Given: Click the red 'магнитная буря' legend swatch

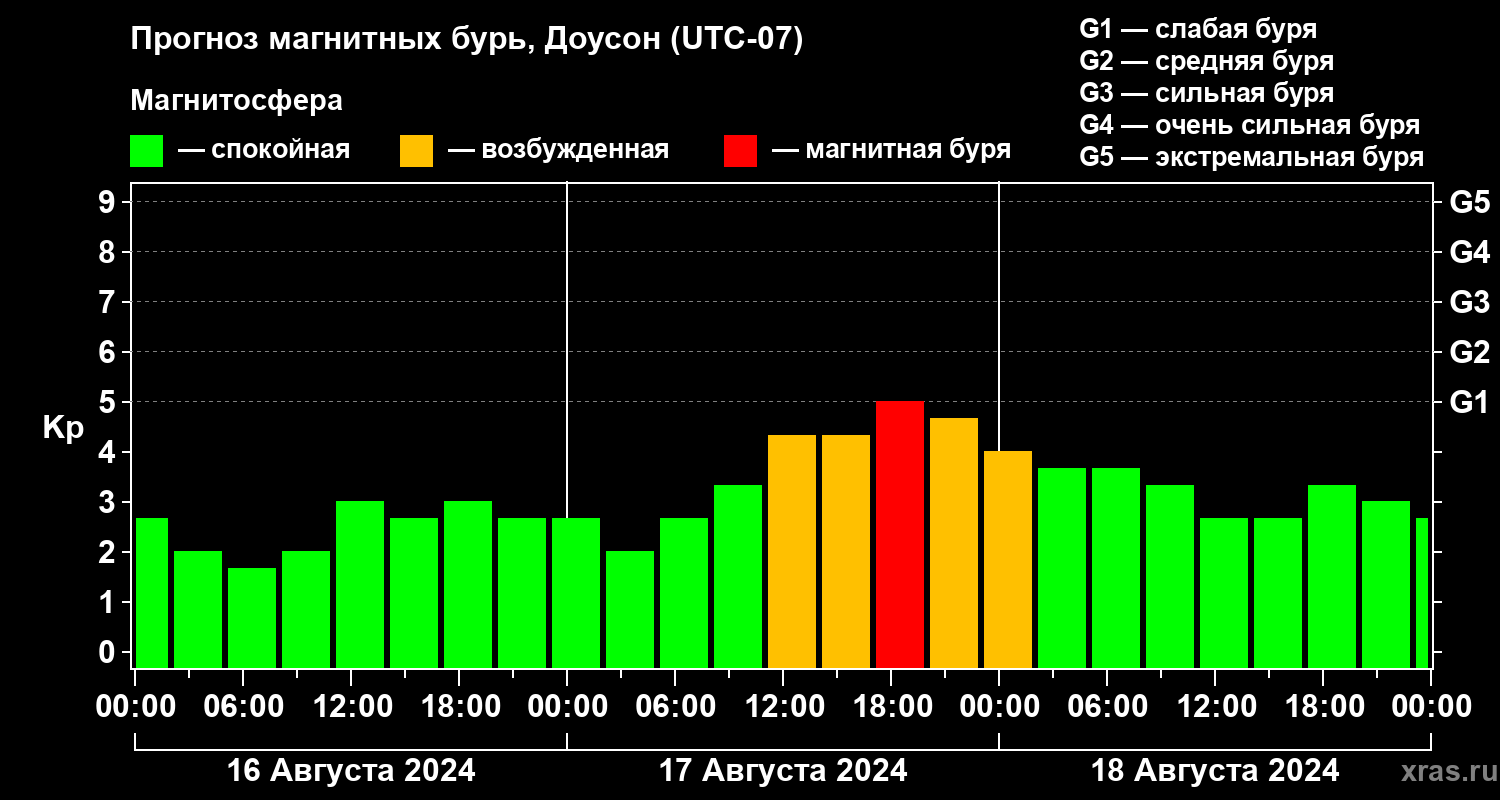Looking at the screenshot, I should pos(740,151).
